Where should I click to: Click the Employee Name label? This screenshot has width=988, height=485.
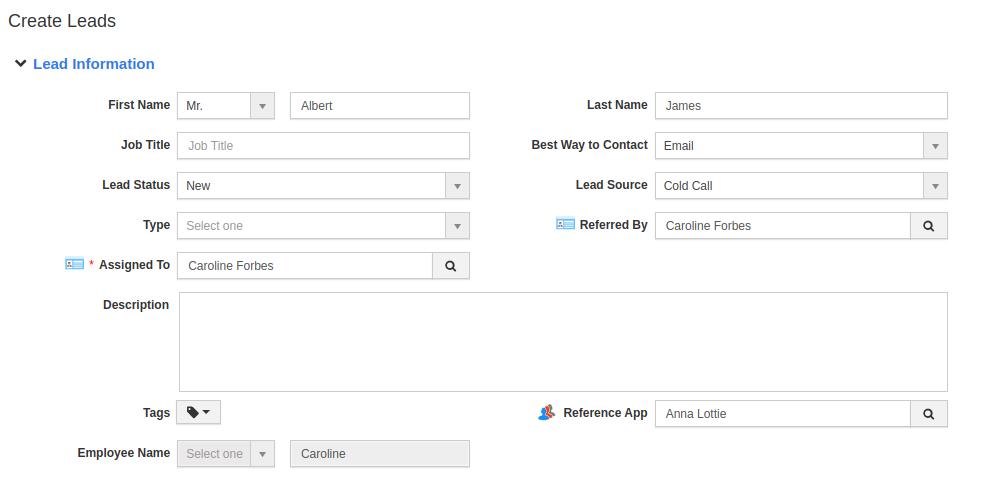click(x=124, y=453)
